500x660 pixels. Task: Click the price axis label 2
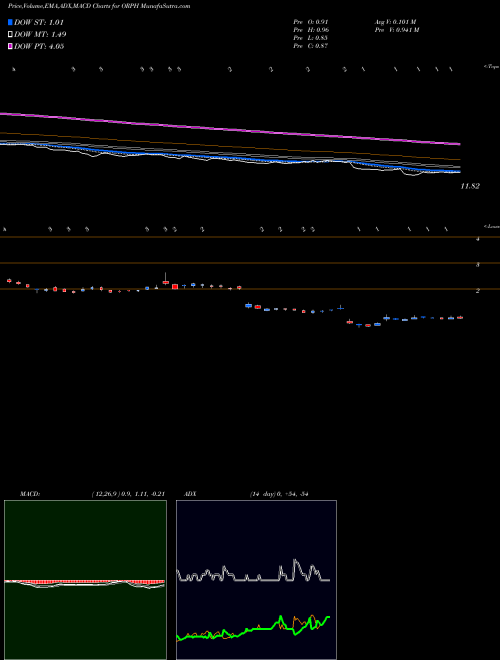pyautogui.click(x=478, y=291)
